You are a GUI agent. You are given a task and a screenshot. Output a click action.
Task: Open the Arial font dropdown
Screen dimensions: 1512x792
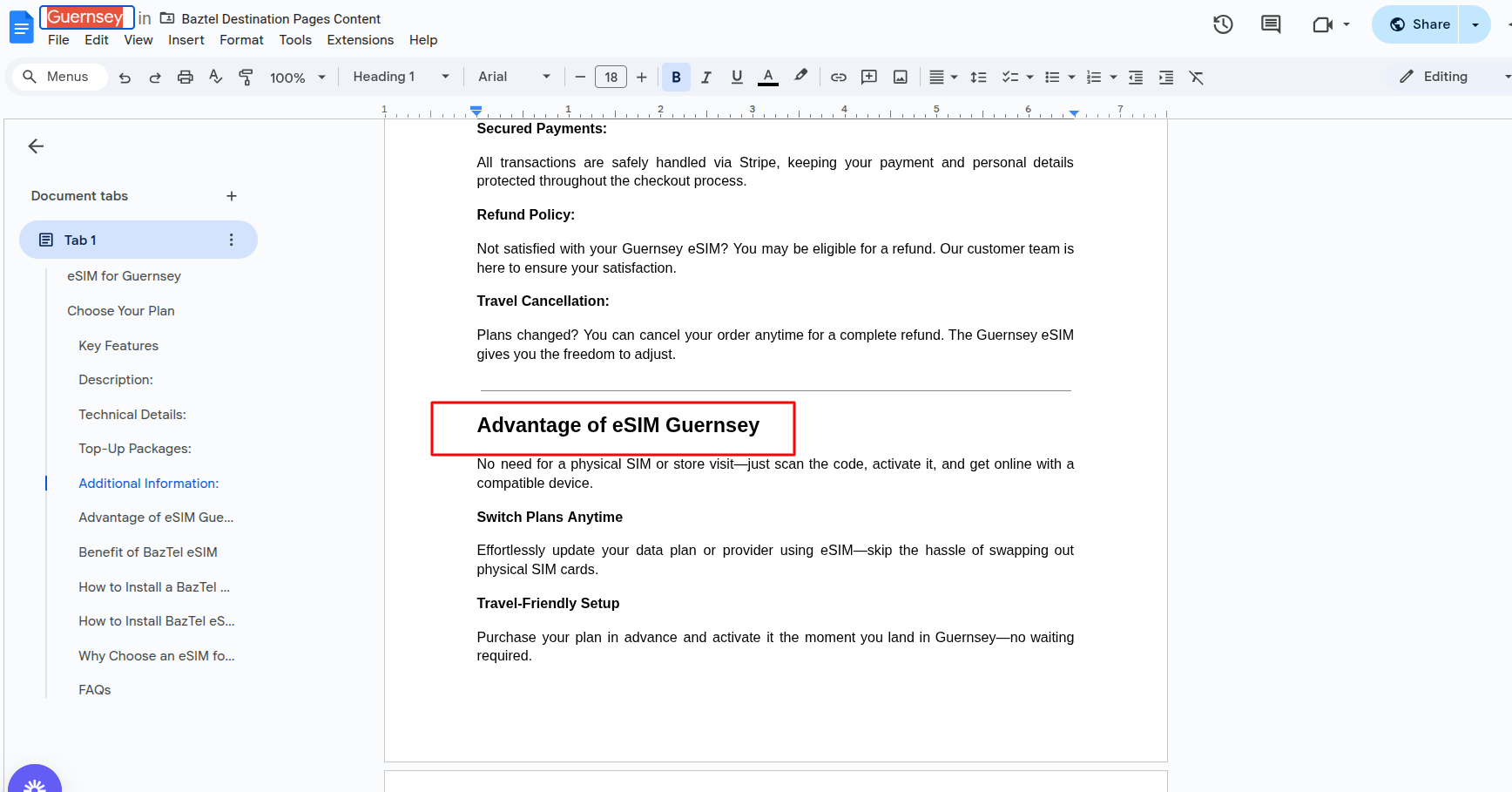click(x=514, y=77)
